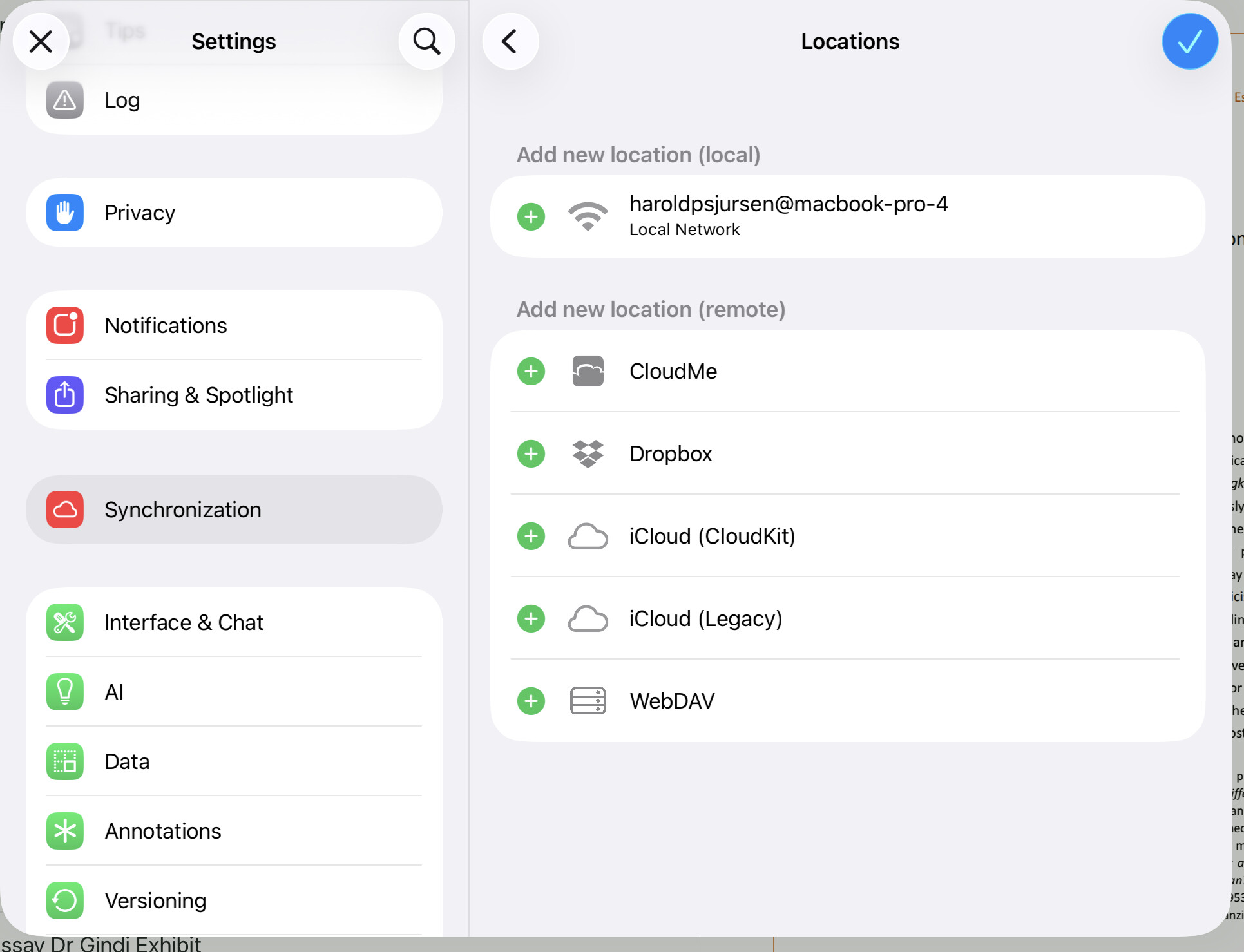Click the Local Network subtitle text
This screenshot has width=1244, height=952.
684,230
